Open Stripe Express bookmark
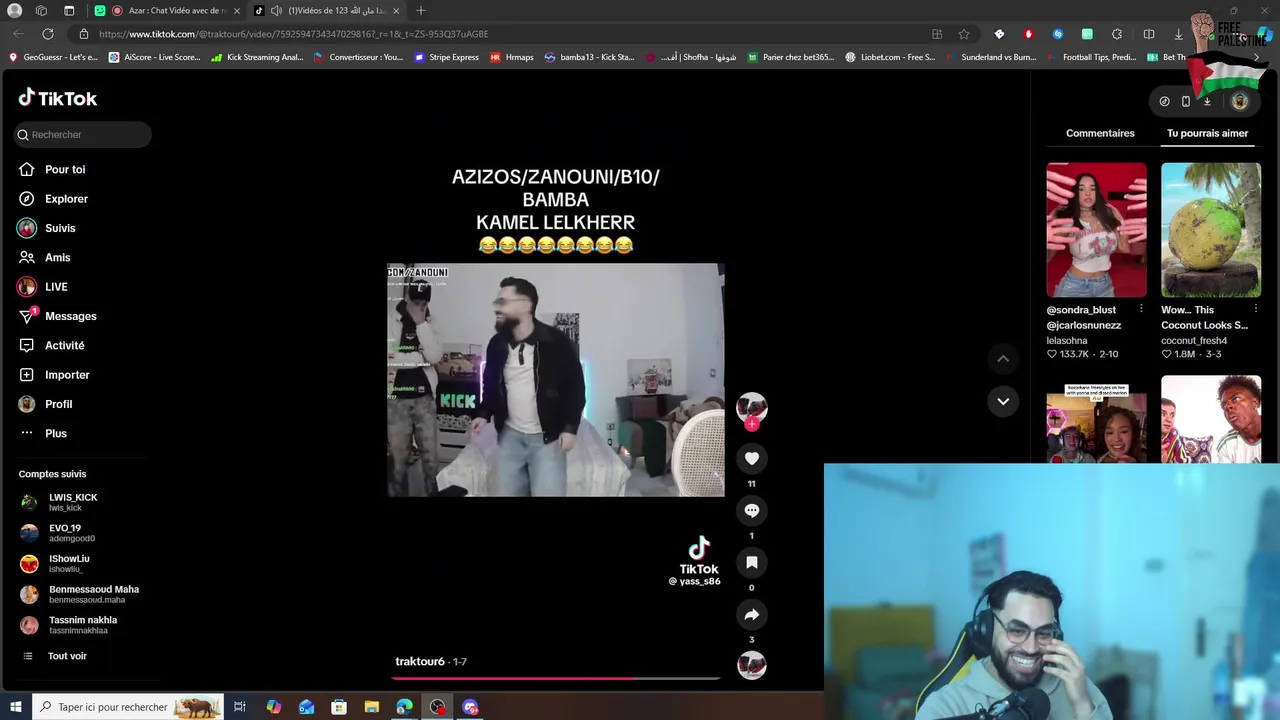 coord(446,57)
